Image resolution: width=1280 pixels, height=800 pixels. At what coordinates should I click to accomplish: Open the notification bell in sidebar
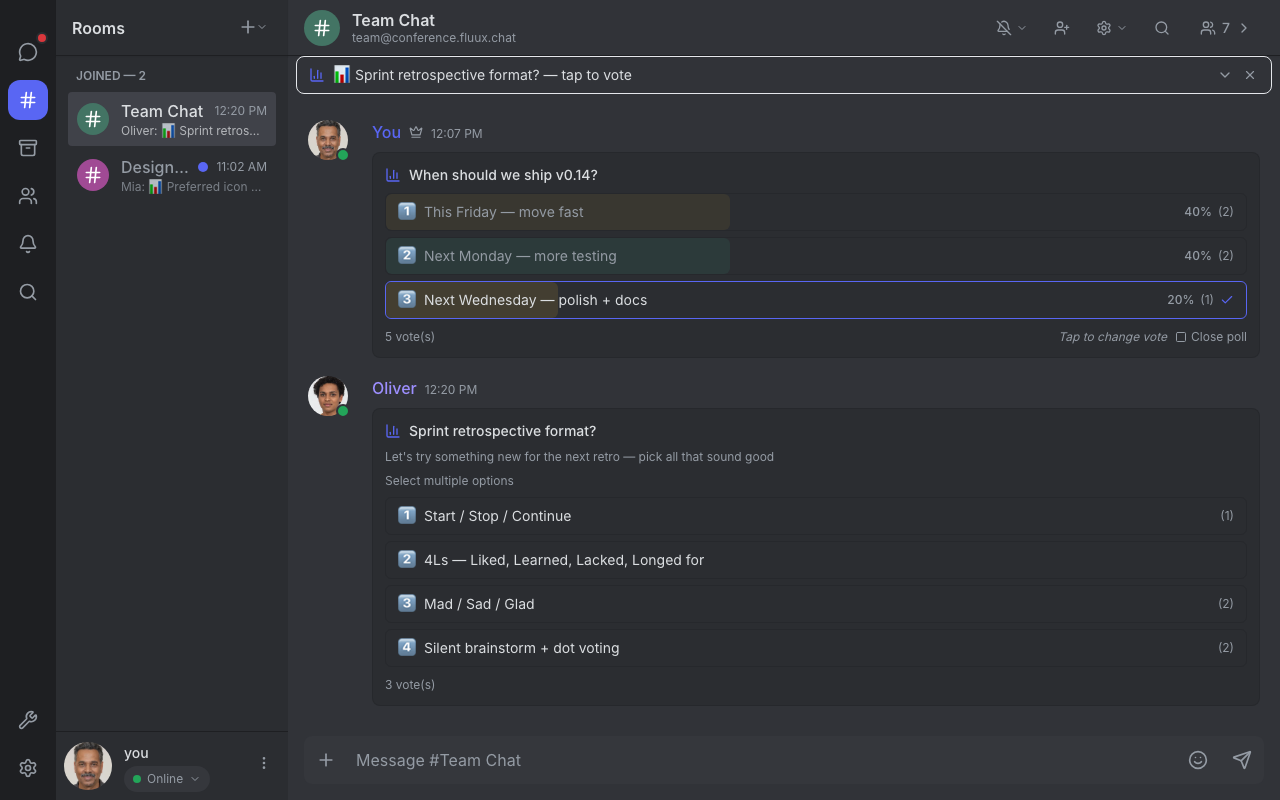pyautogui.click(x=28, y=244)
